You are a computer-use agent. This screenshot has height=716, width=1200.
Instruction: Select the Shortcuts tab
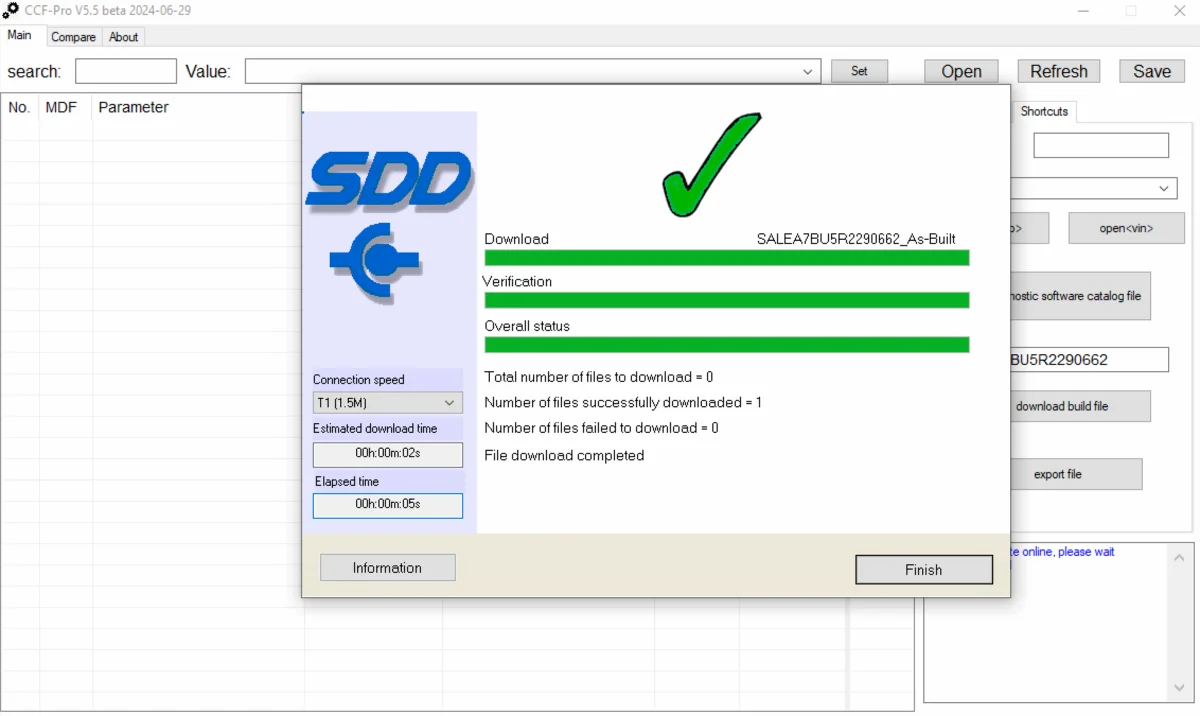tap(1044, 111)
